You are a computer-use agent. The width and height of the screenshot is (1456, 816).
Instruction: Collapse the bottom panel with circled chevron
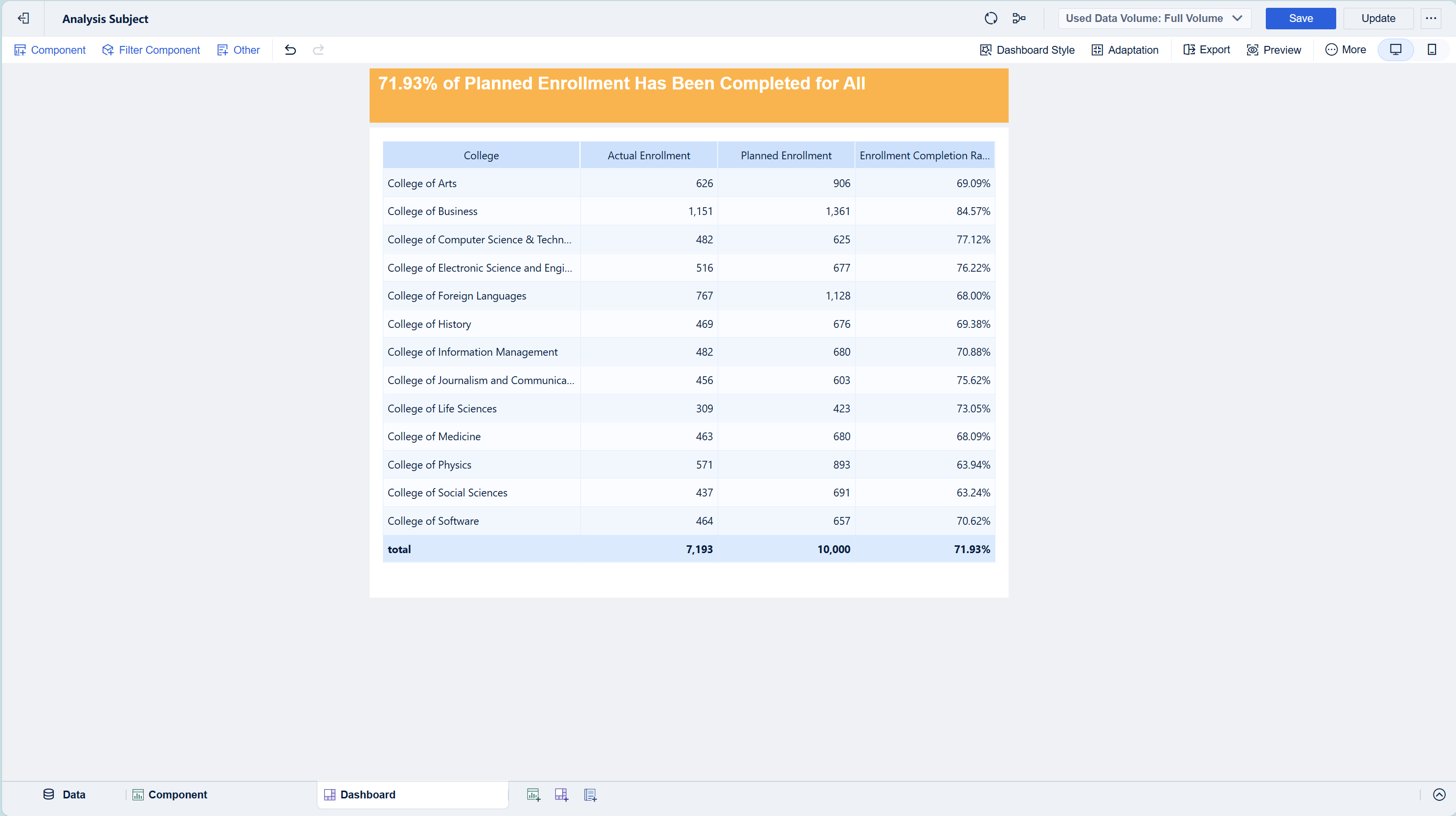pos(1439,795)
